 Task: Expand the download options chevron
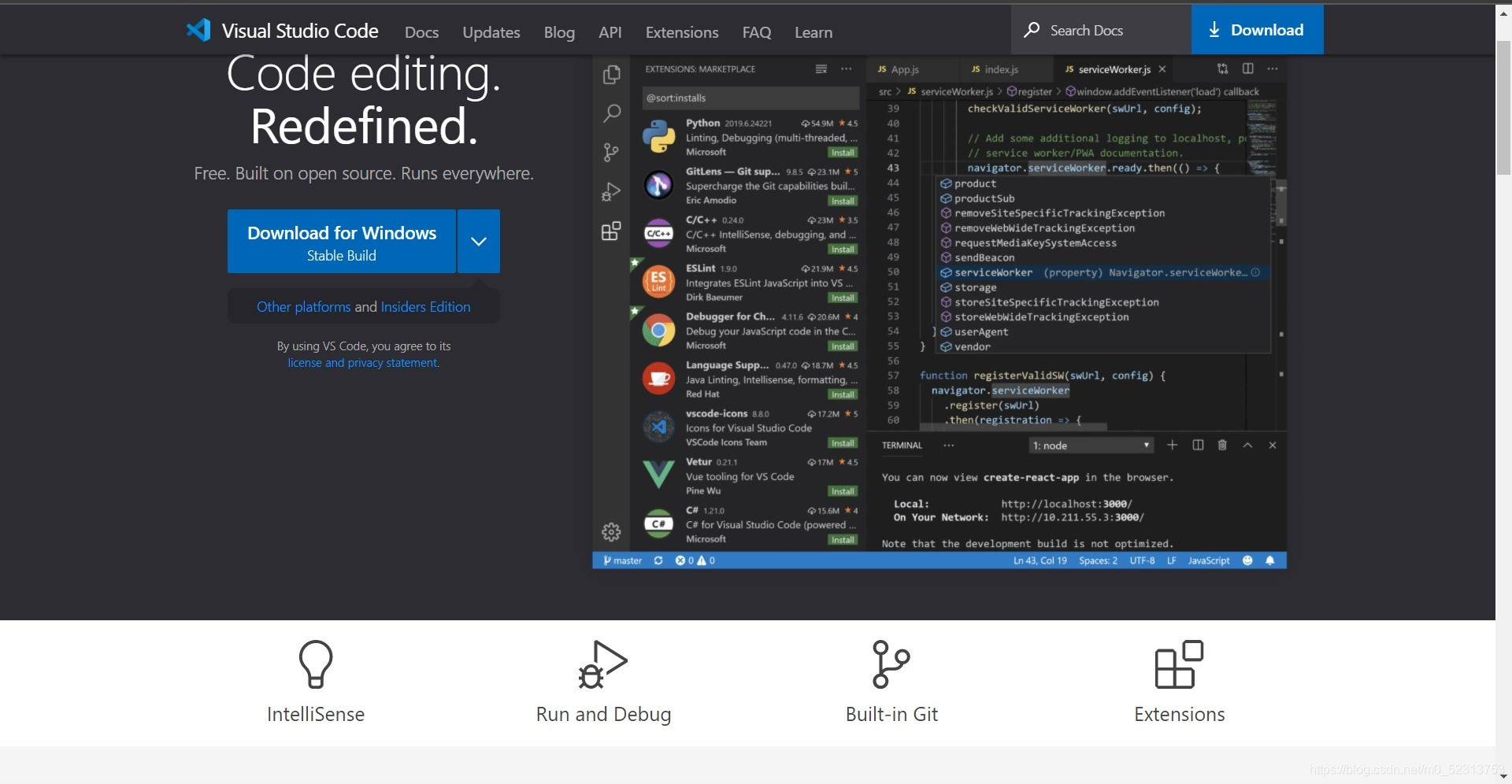click(479, 242)
